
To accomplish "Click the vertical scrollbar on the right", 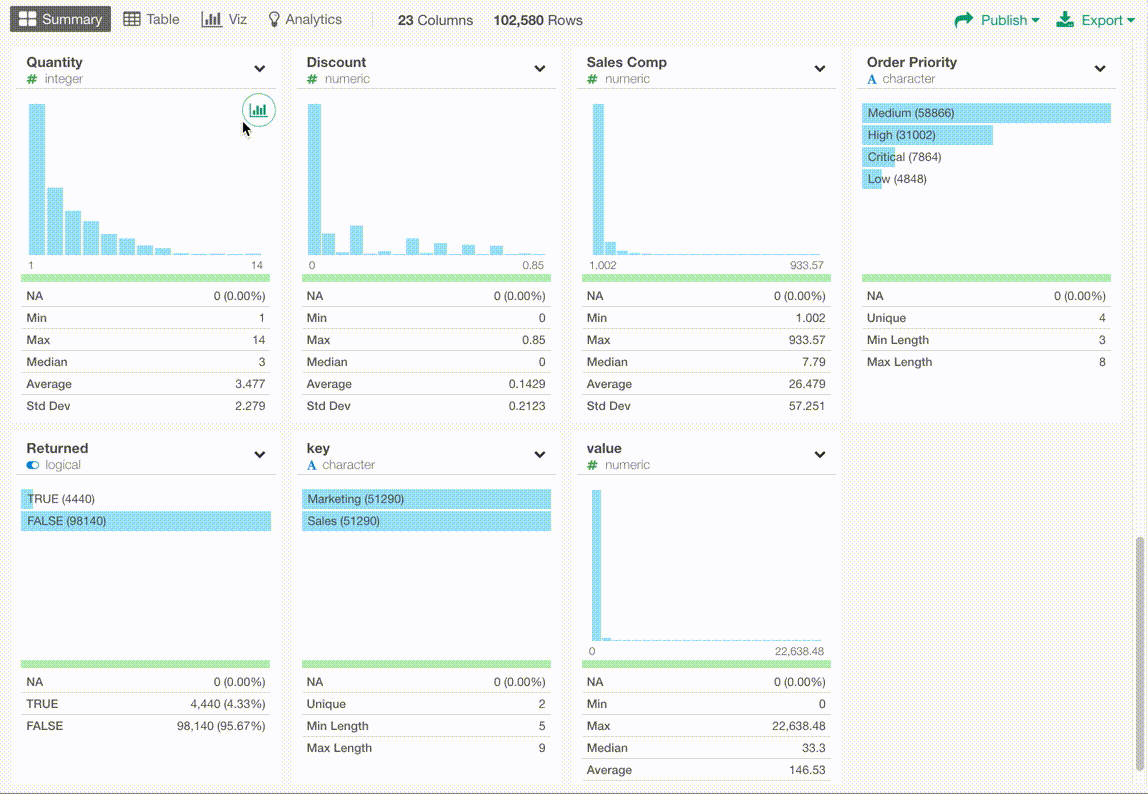I will (1139, 650).
